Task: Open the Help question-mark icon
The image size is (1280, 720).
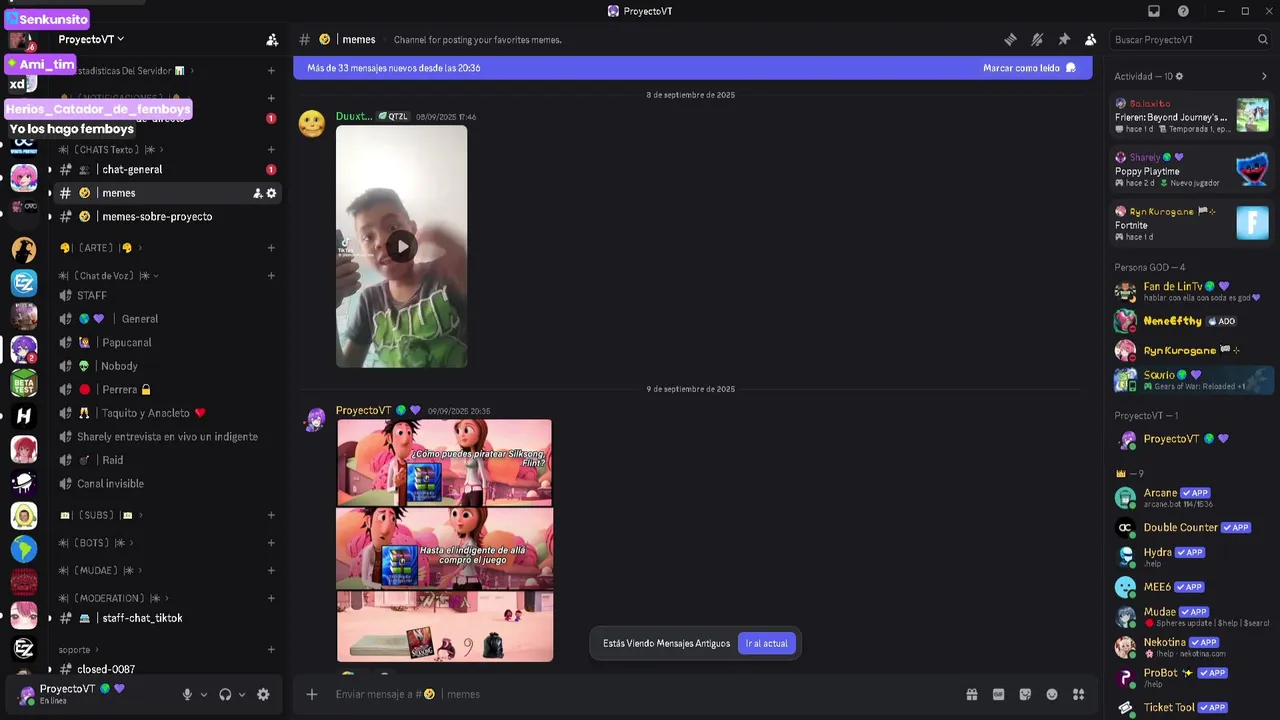Action: [x=1183, y=11]
